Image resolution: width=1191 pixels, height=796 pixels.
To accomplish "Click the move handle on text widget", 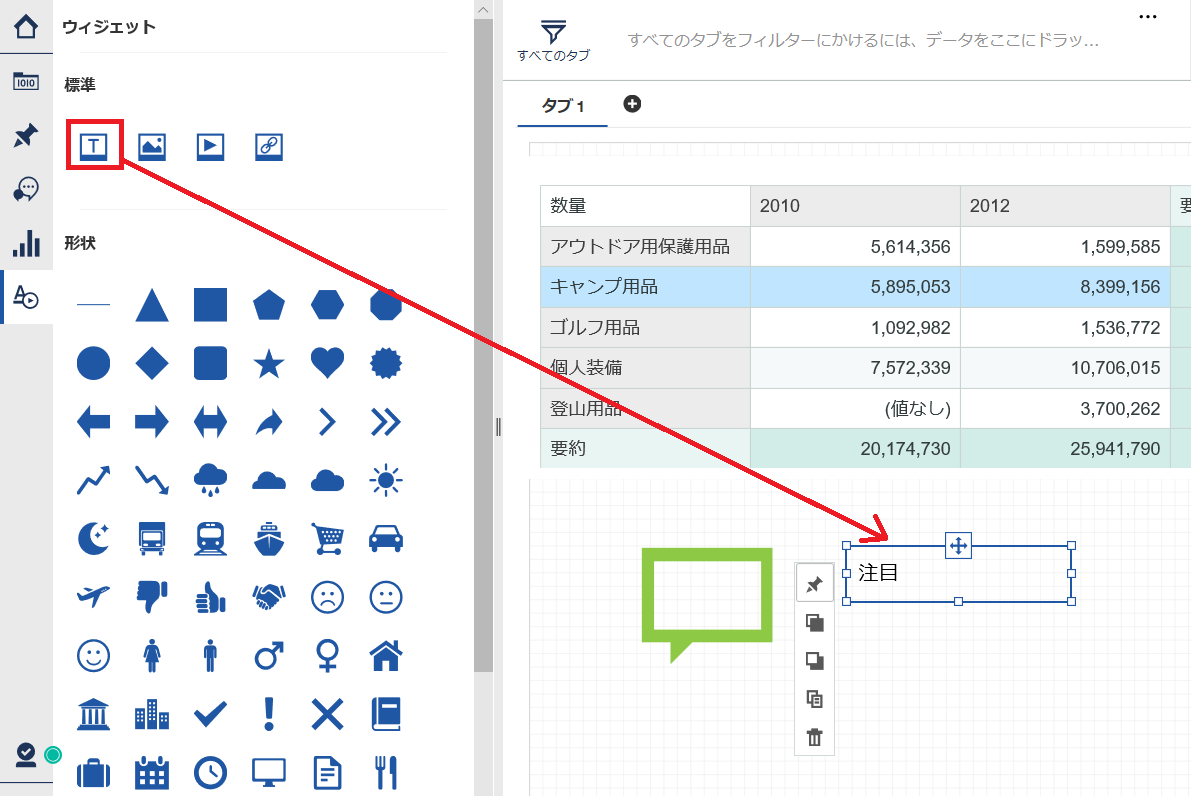I will [959, 545].
